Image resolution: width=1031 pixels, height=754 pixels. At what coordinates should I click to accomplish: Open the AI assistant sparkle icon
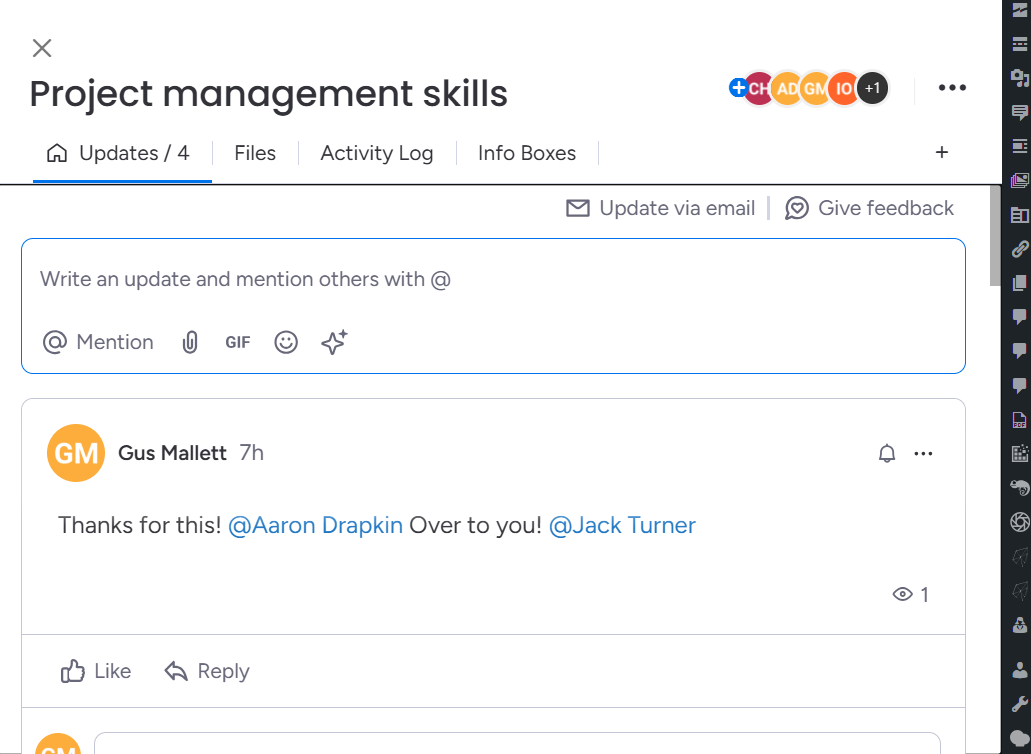(333, 342)
